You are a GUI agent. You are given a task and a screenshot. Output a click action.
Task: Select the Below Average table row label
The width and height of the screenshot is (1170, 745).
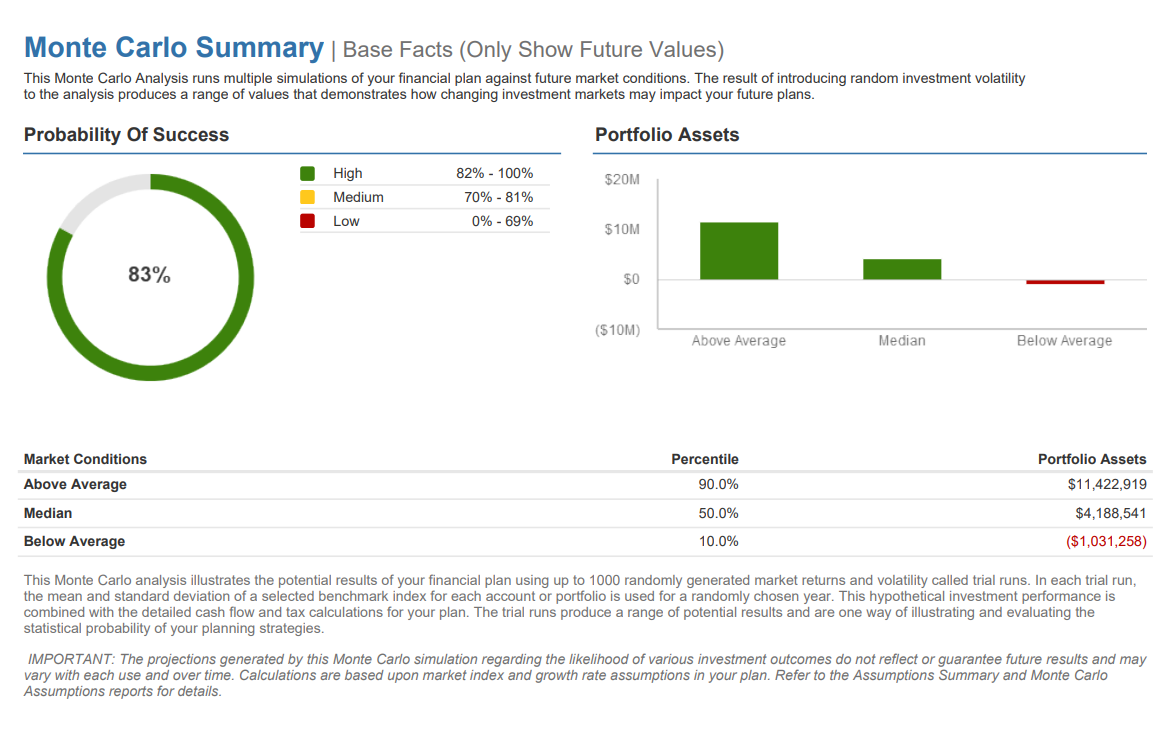(x=74, y=541)
